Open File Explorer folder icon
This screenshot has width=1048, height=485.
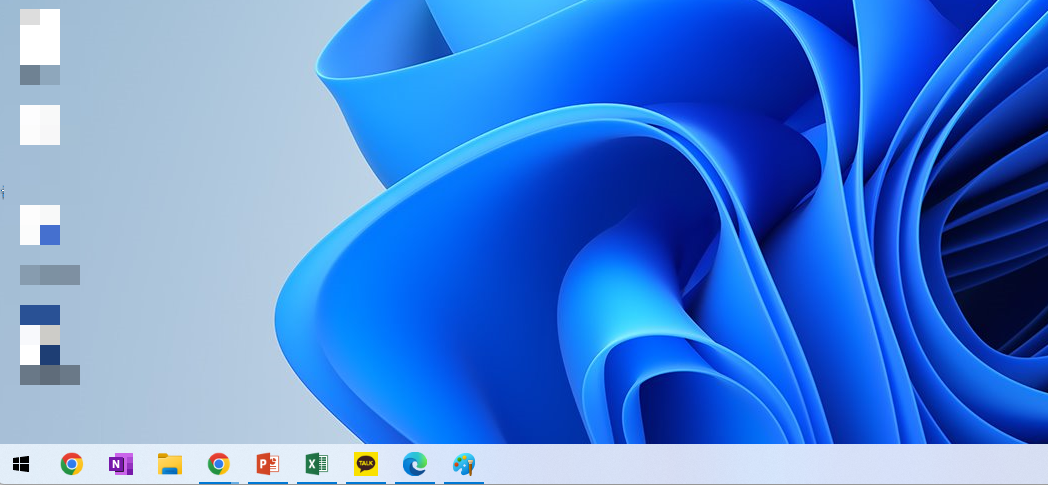[x=170, y=464]
